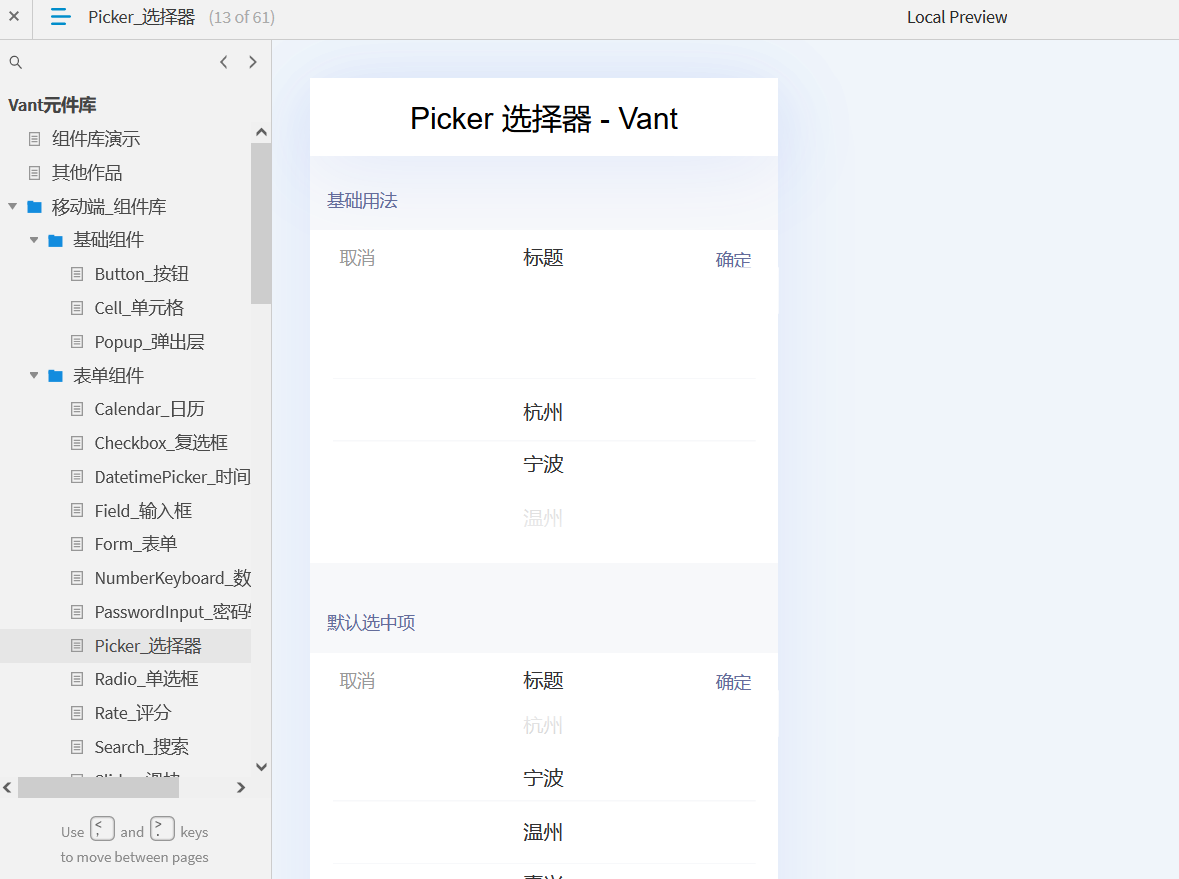Click the page icon beside Form_表单
1179x879 pixels.
tap(77, 544)
